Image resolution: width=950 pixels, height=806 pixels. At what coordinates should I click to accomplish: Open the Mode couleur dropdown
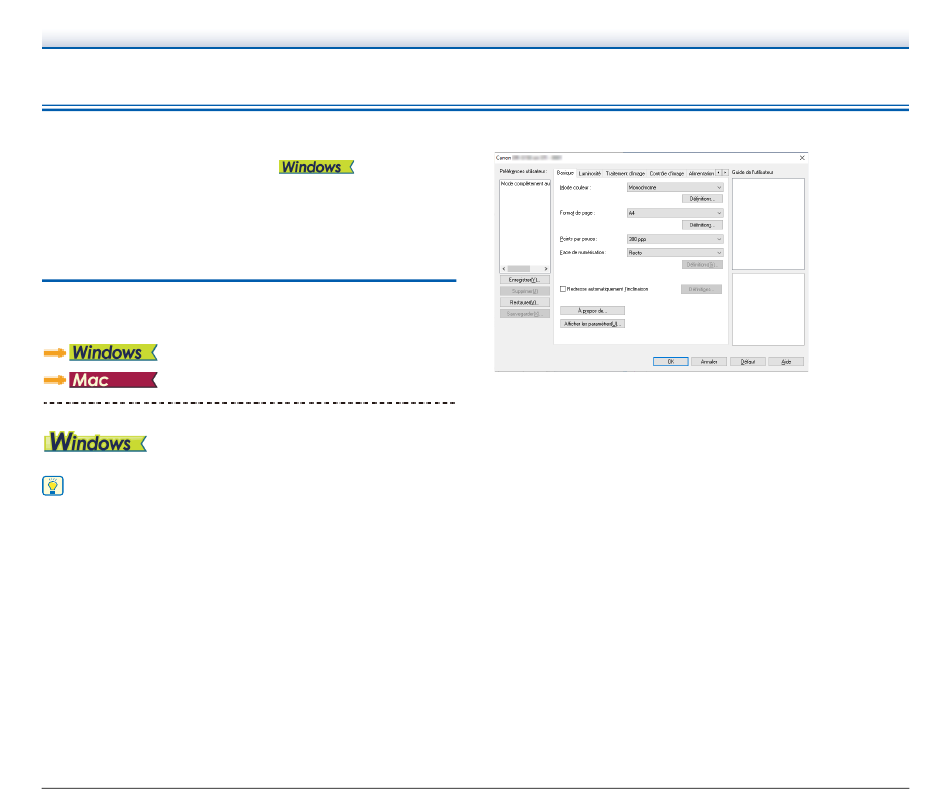point(674,187)
